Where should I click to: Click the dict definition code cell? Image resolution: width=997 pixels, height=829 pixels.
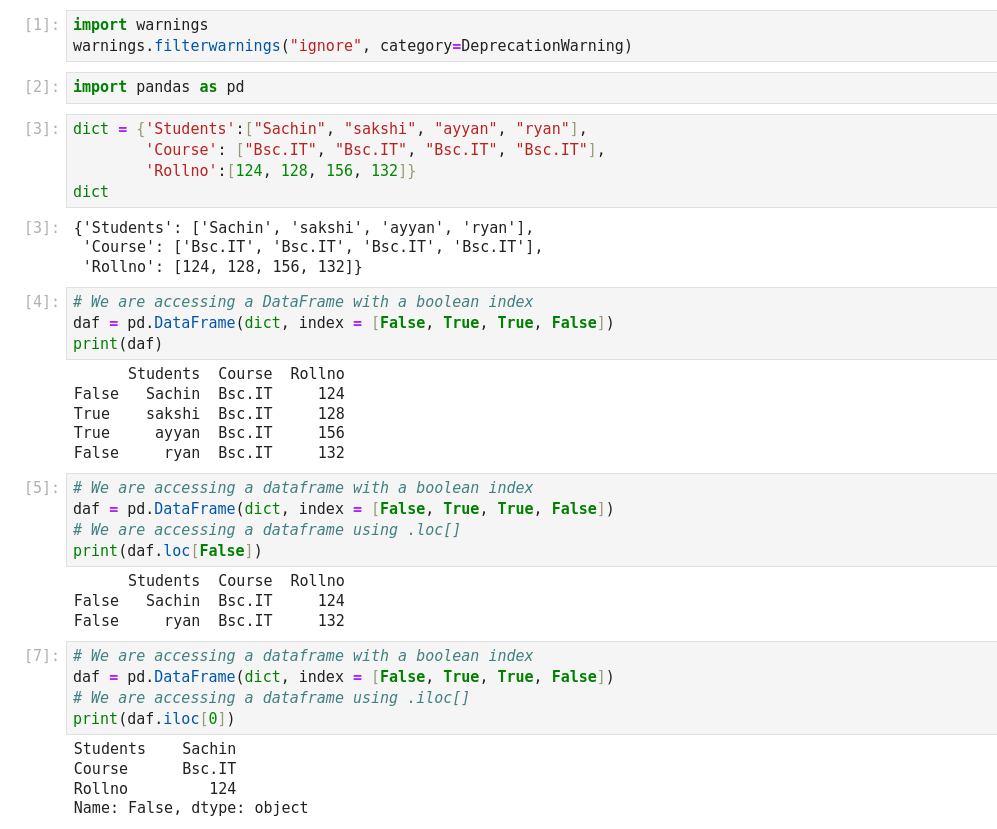click(x=530, y=161)
